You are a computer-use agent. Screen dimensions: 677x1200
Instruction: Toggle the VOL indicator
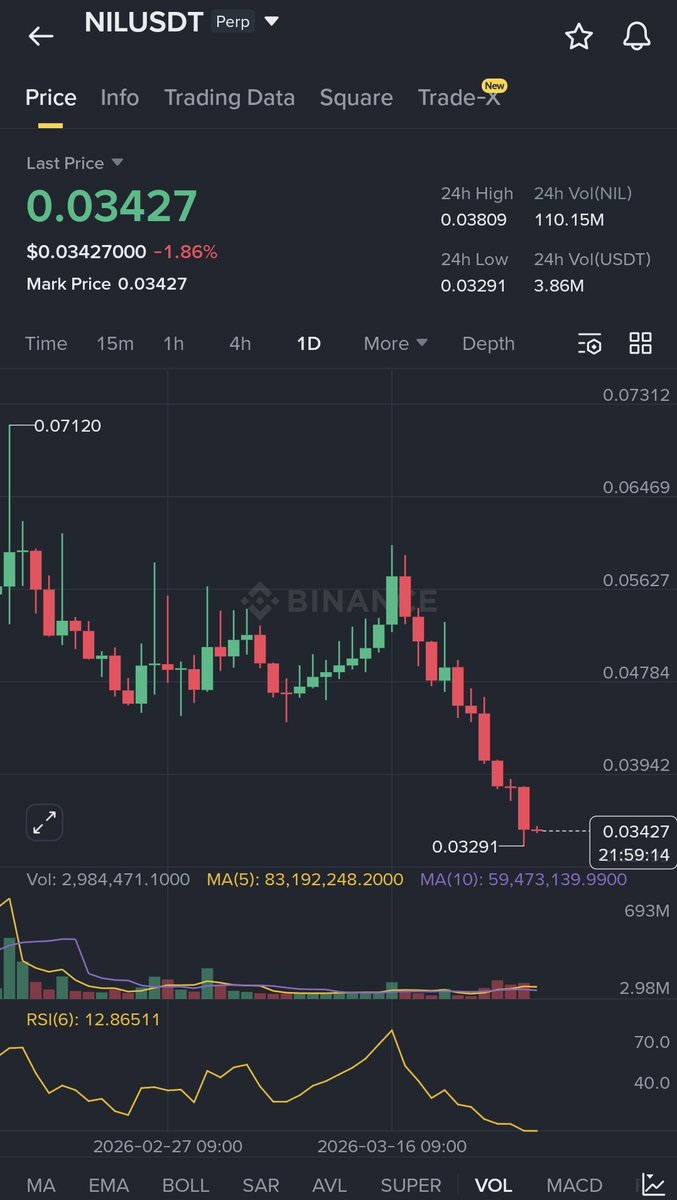point(494,1185)
